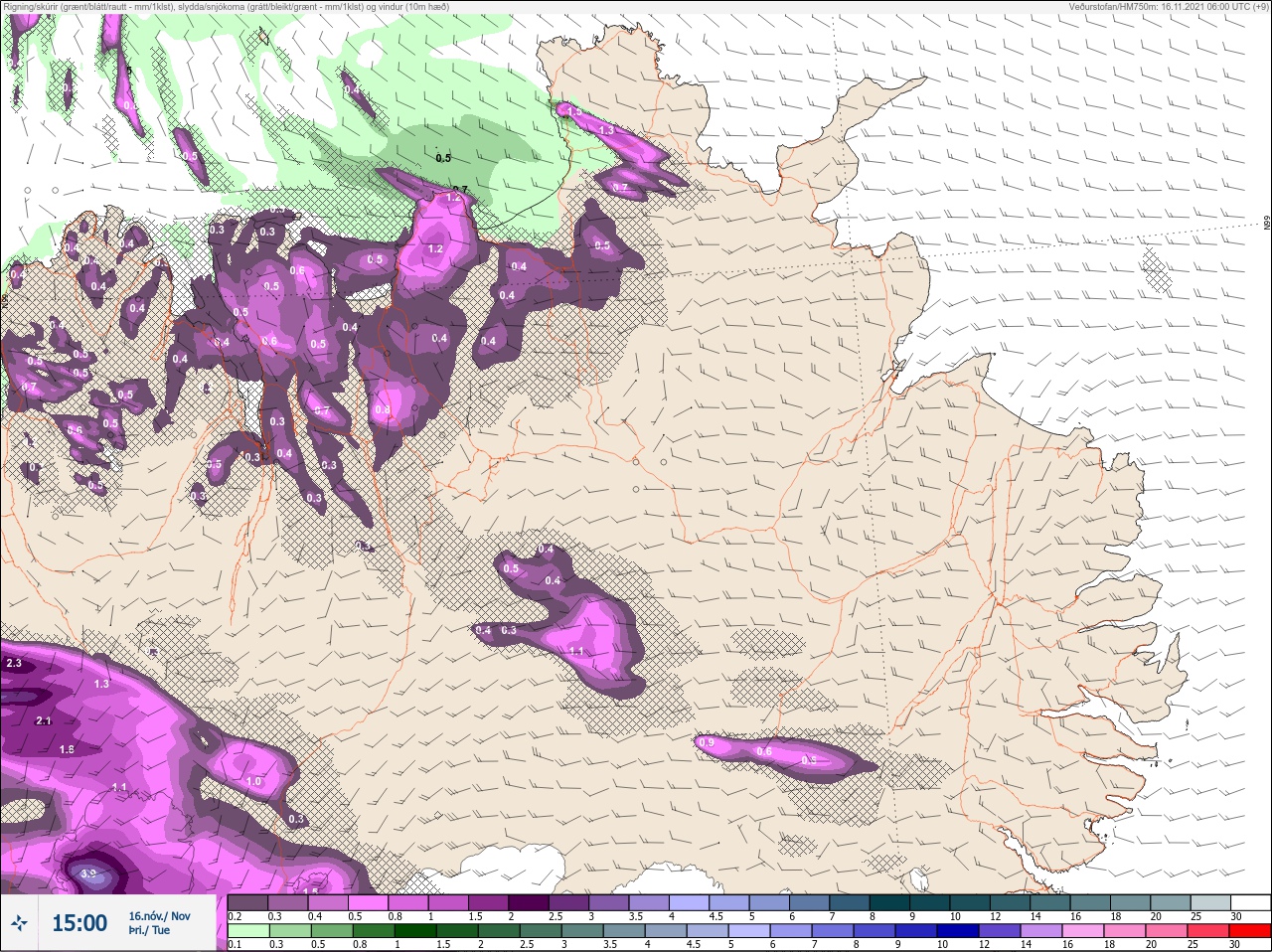Click the 2.1 precipitation value on the map
This screenshot has height=952, width=1272.
(43, 721)
